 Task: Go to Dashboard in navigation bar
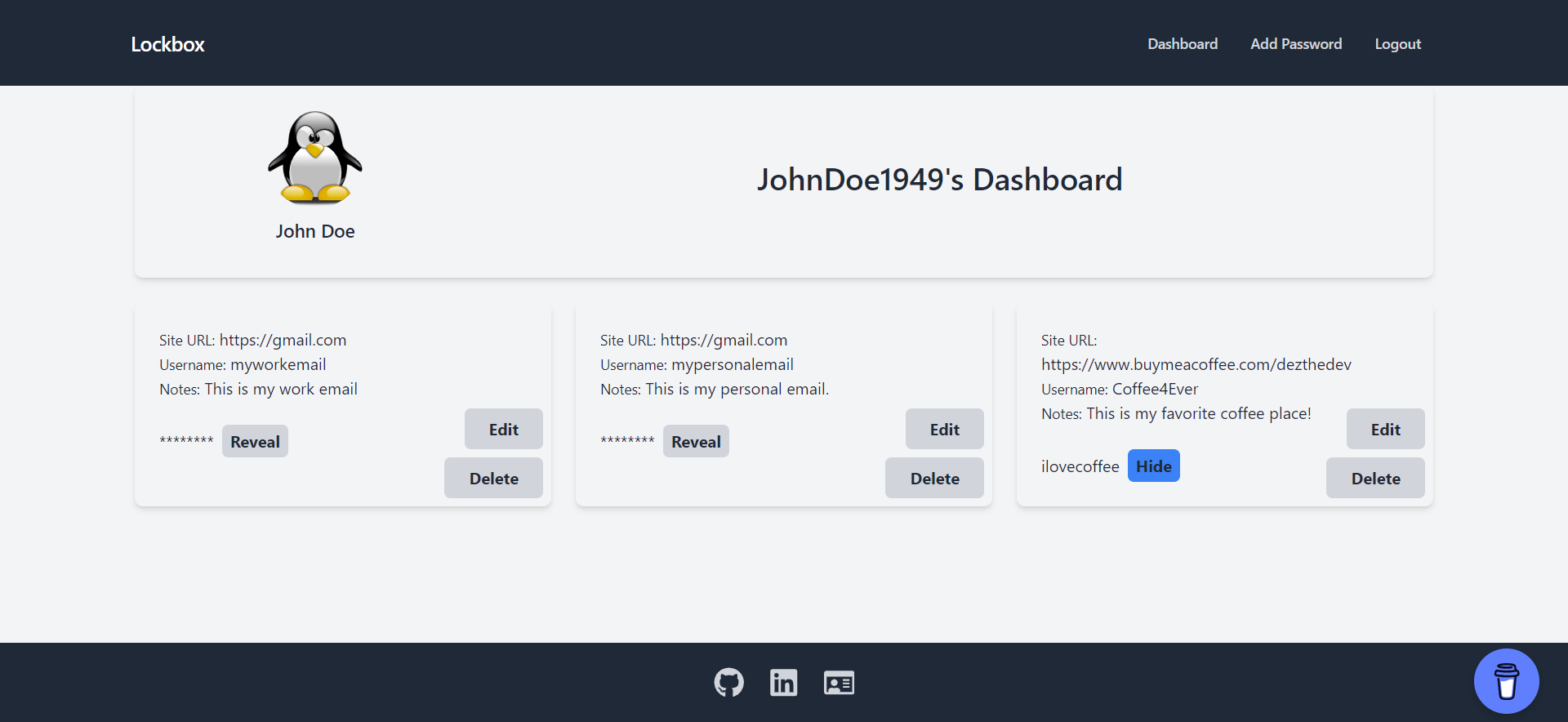coord(1182,44)
